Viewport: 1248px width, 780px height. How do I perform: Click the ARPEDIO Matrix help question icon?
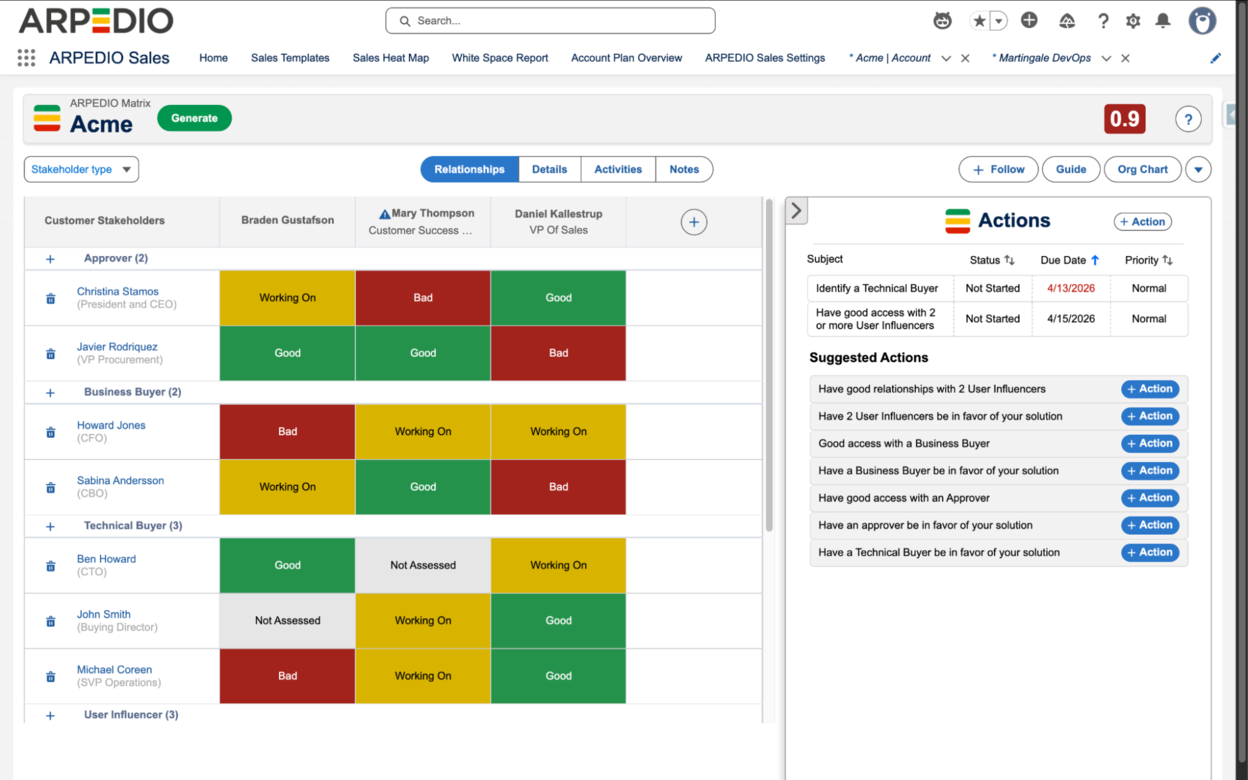click(x=1188, y=119)
